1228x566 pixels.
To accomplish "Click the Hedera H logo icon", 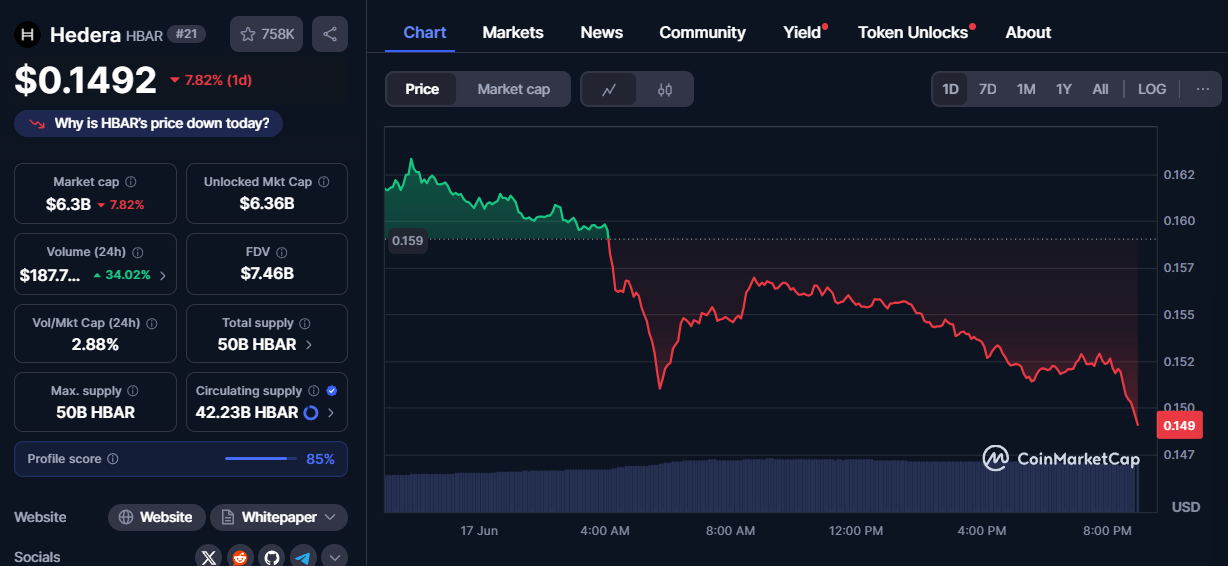I will click(x=28, y=35).
